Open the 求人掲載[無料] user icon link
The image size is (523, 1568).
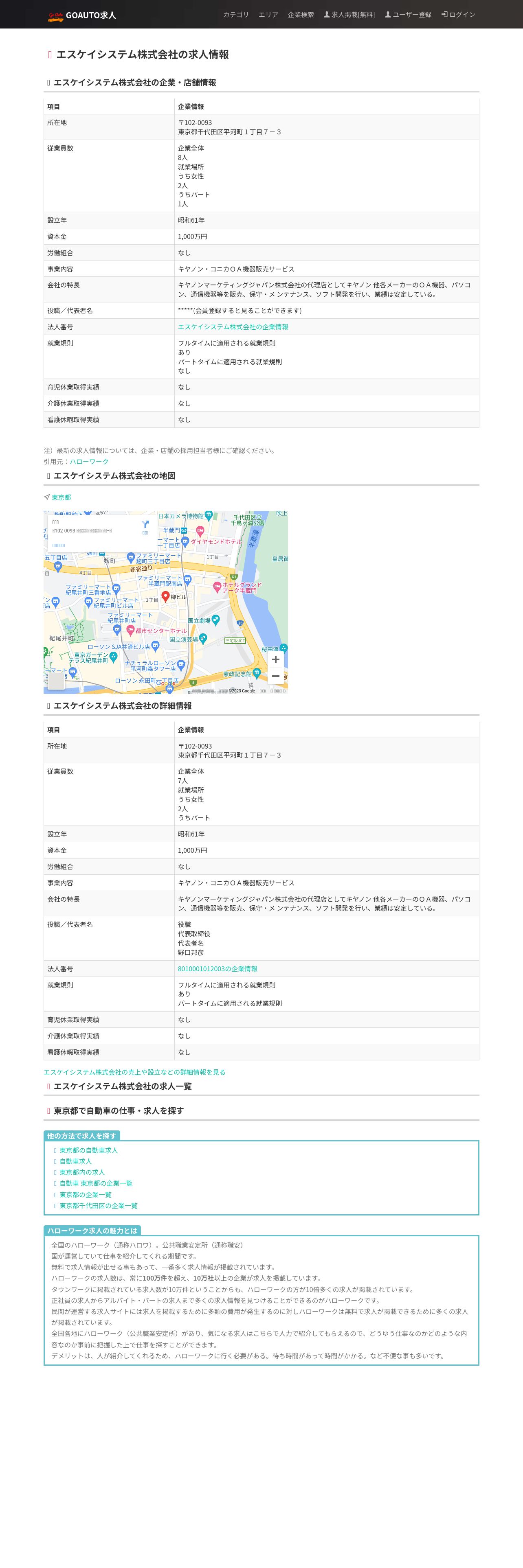pyautogui.click(x=327, y=15)
